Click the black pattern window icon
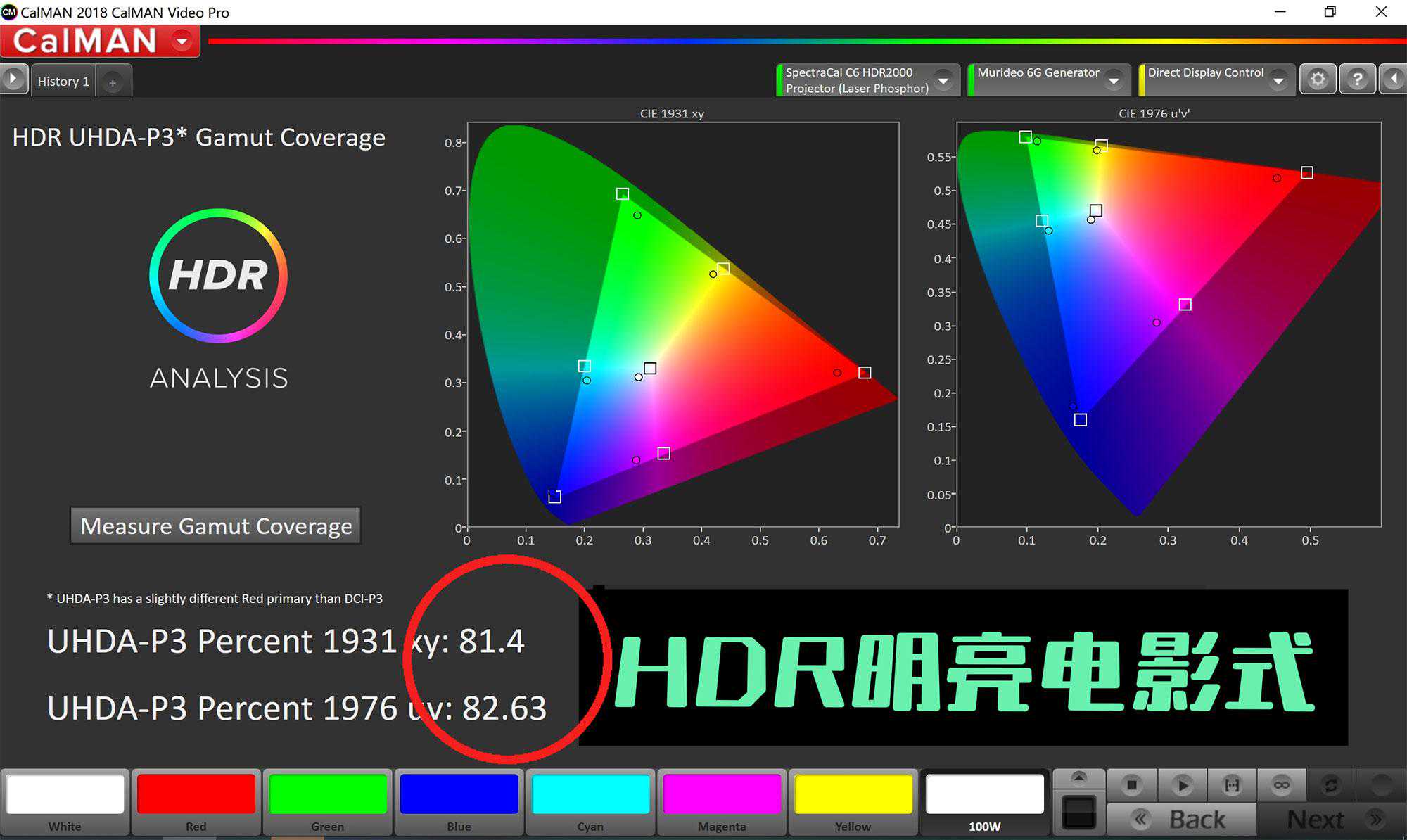 coord(1078,813)
